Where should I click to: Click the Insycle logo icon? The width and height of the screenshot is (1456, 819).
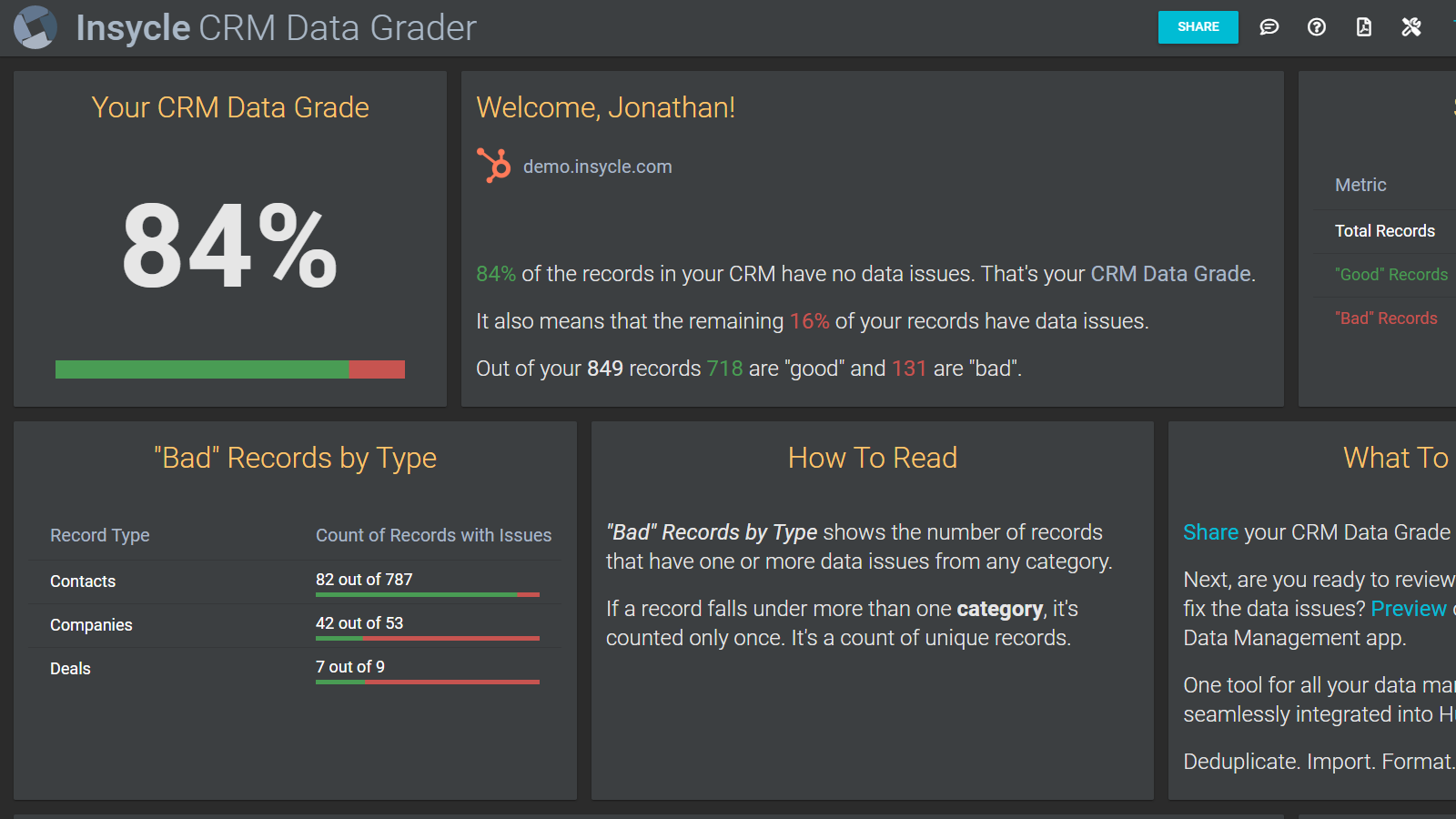pos(35,27)
